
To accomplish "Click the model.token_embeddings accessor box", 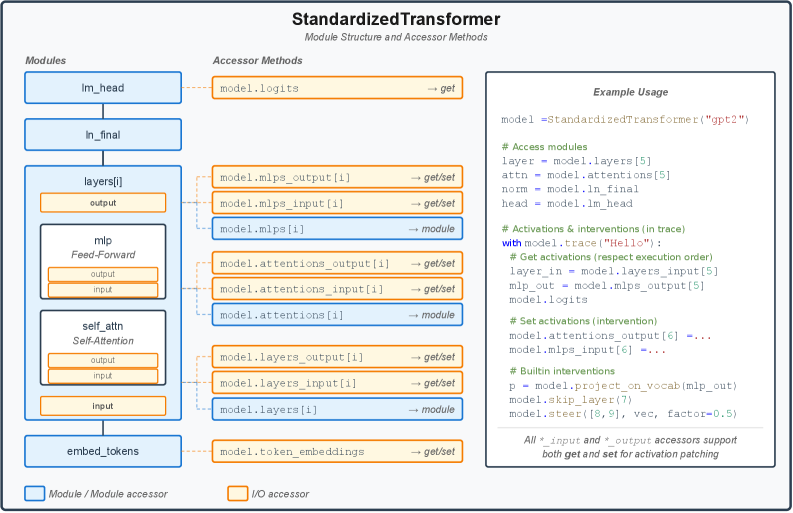I will click(337, 451).
